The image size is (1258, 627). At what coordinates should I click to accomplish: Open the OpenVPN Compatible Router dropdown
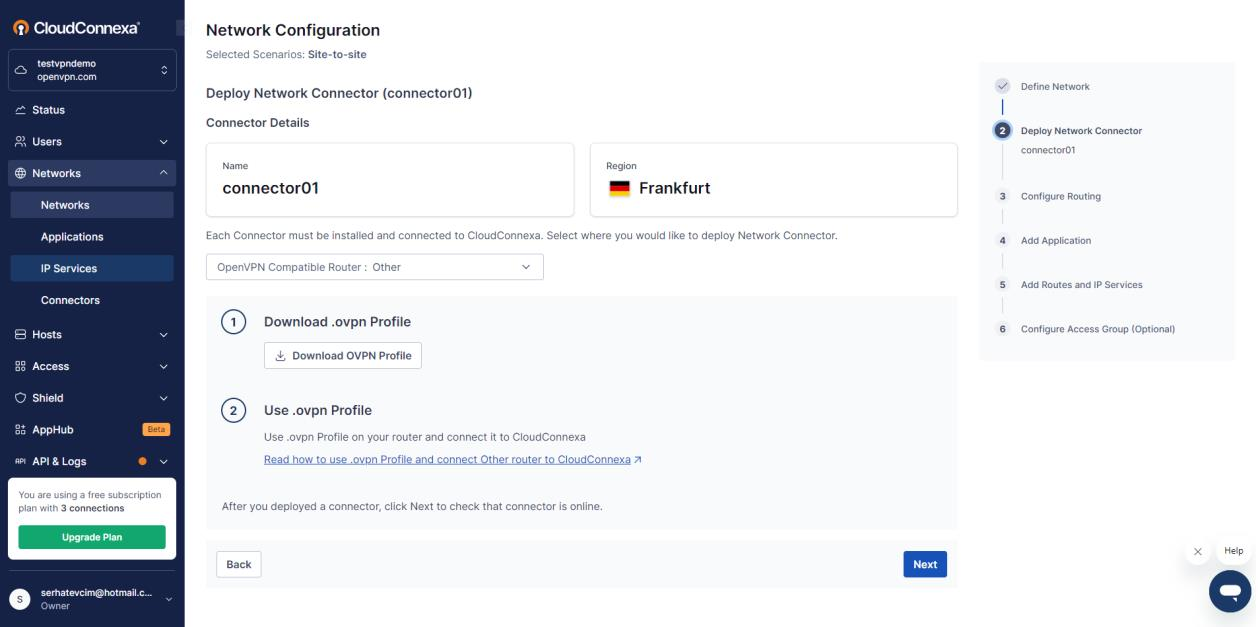coord(374,267)
